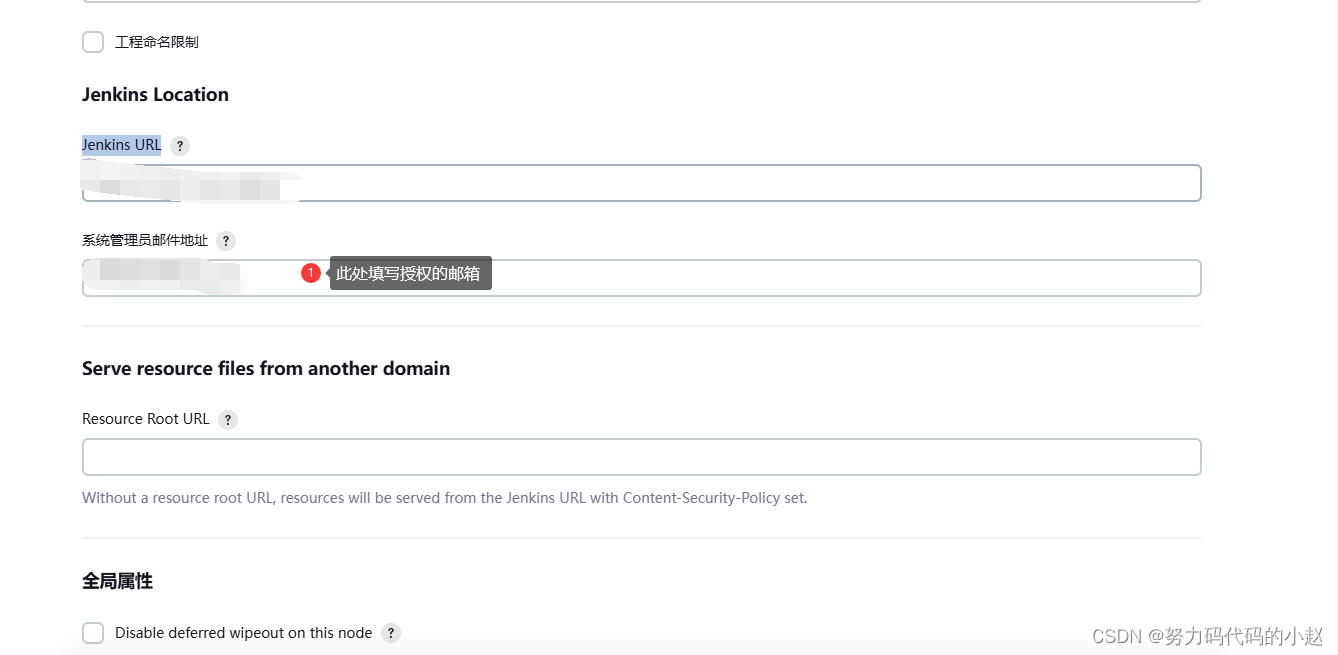Click the 全局属性 section heading
This screenshot has width=1338, height=655.
click(117, 581)
